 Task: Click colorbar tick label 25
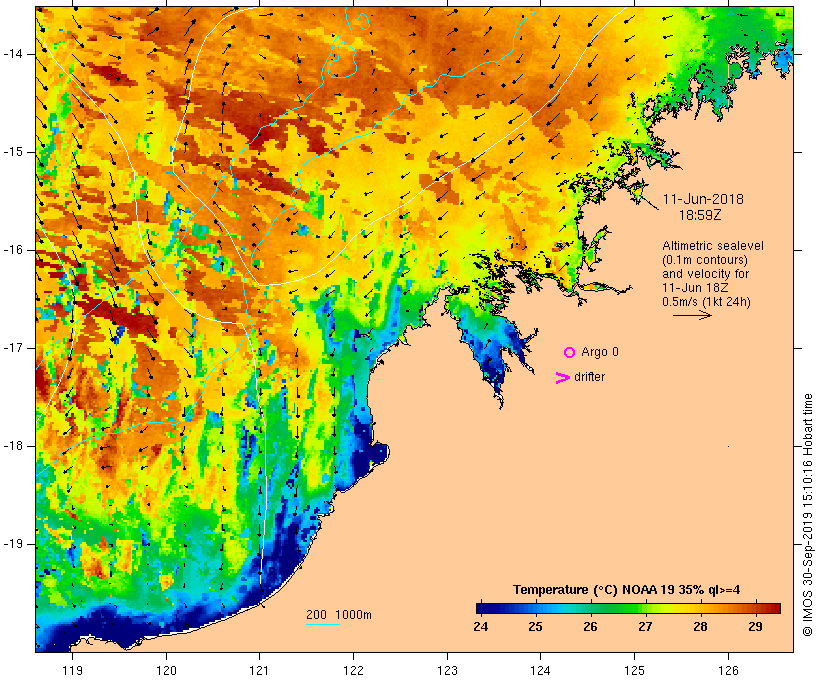point(536,627)
